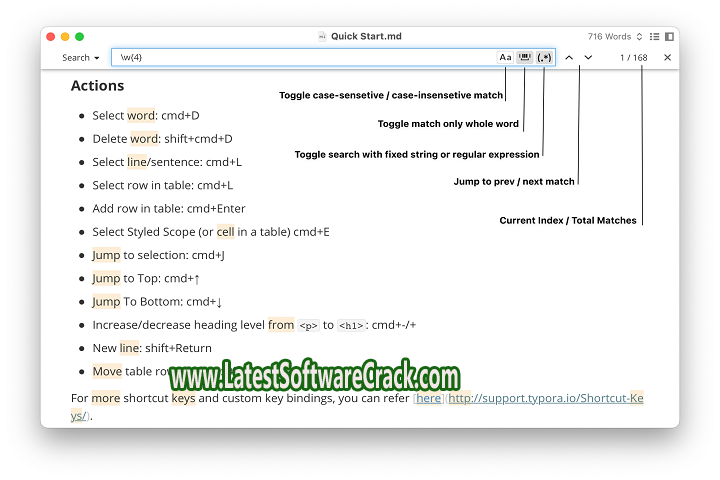The width and height of the screenshot is (720, 480).
Task: Click the <h1> inline code tag
Action: (x=351, y=325)
